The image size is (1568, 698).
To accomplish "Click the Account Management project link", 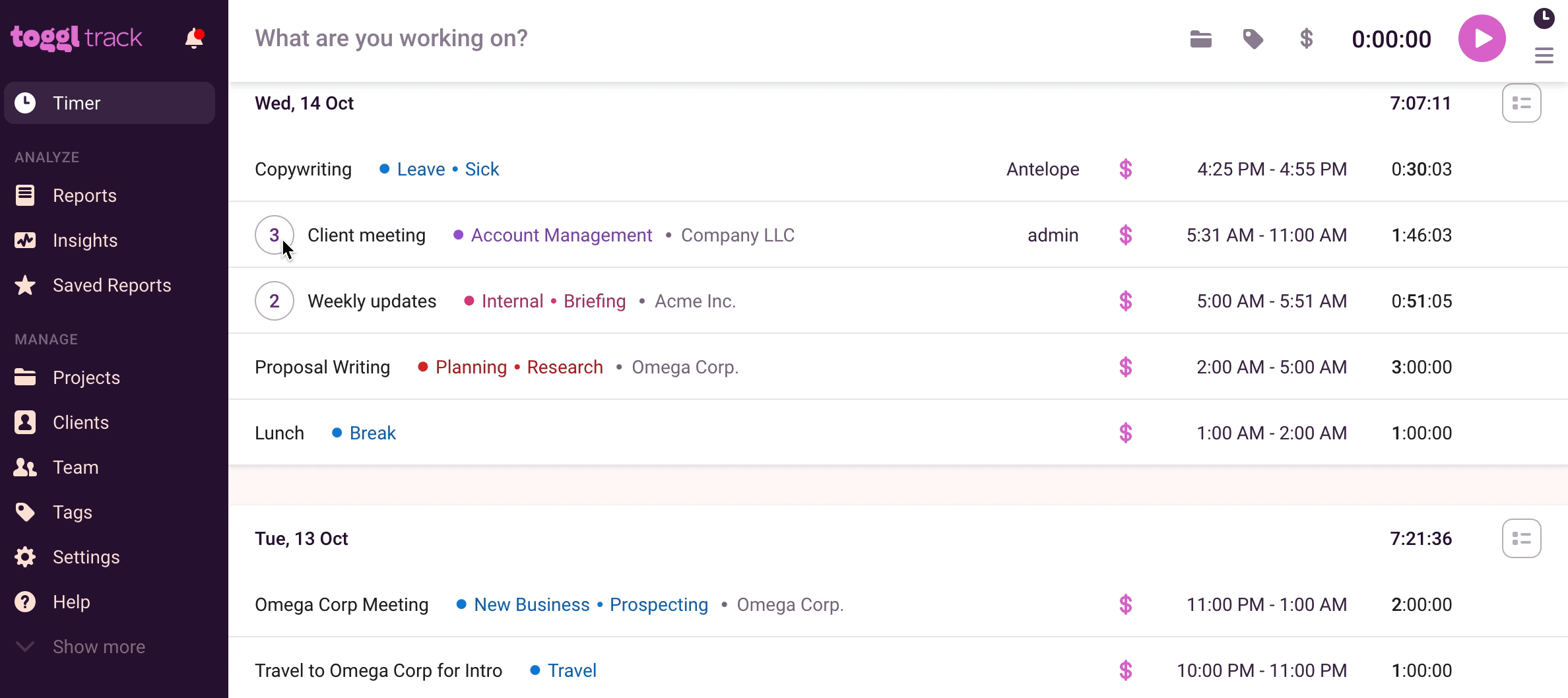I will pos(561,236).
